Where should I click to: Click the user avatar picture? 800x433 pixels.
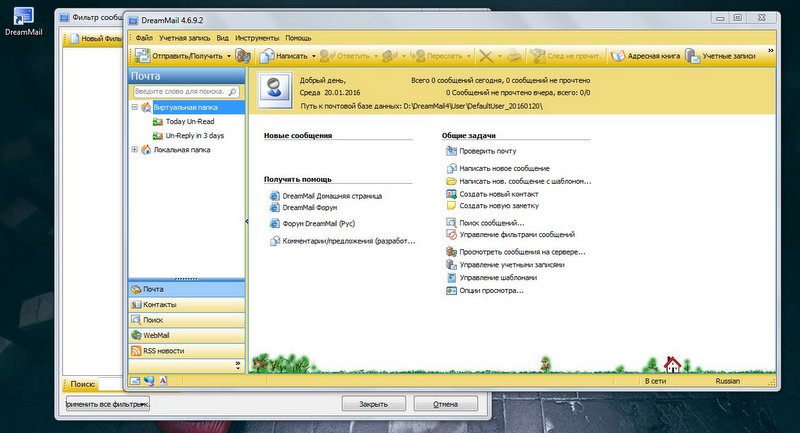point(274,91)
